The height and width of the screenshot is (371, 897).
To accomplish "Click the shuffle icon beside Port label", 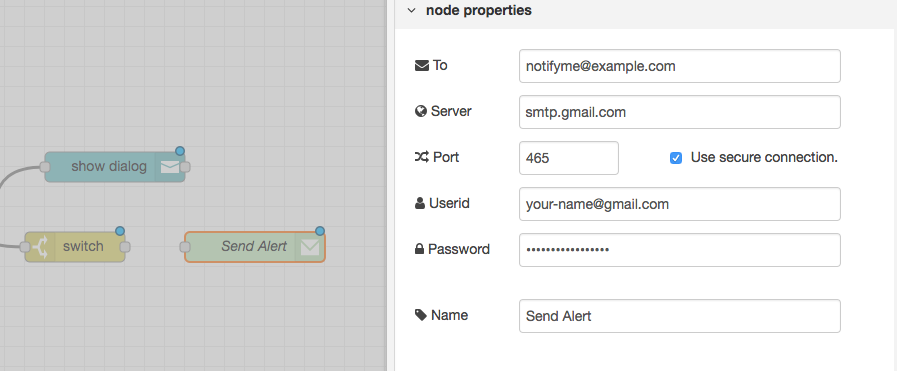I will pos(422,157).
